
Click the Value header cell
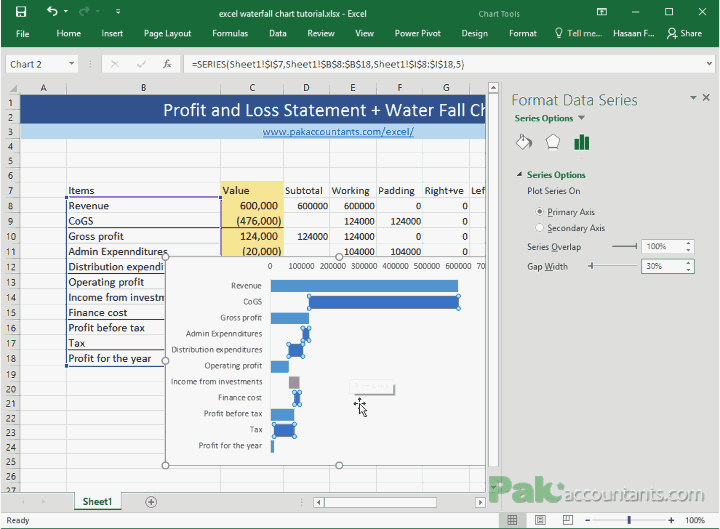coord(252,190)
